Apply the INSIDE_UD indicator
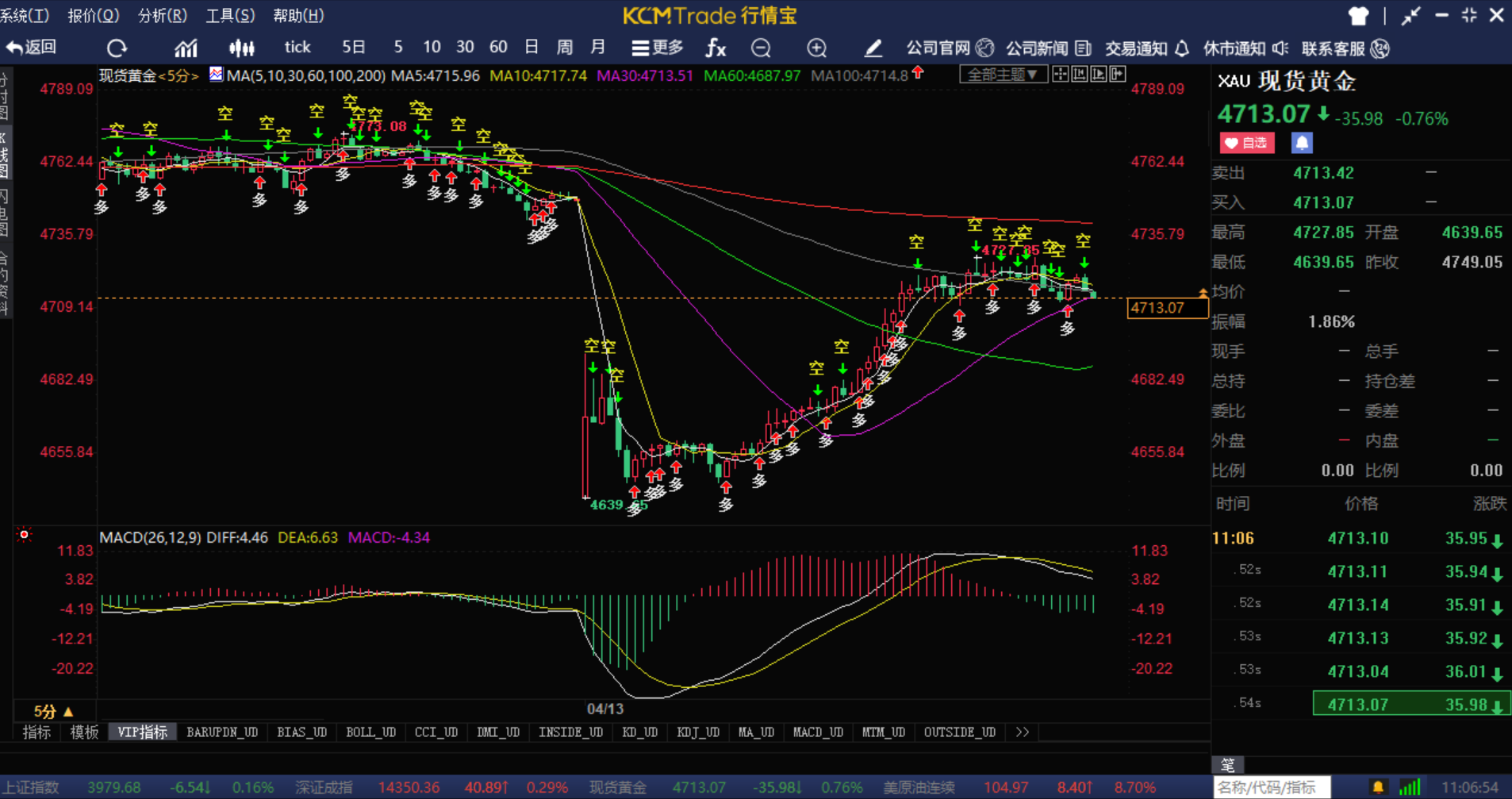This screenshot has width=1512, height=799. [570, 732]
